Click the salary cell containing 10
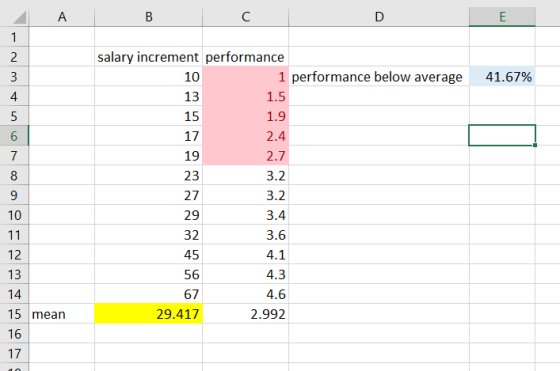The image size is (560, 371). tap(149, 77)
